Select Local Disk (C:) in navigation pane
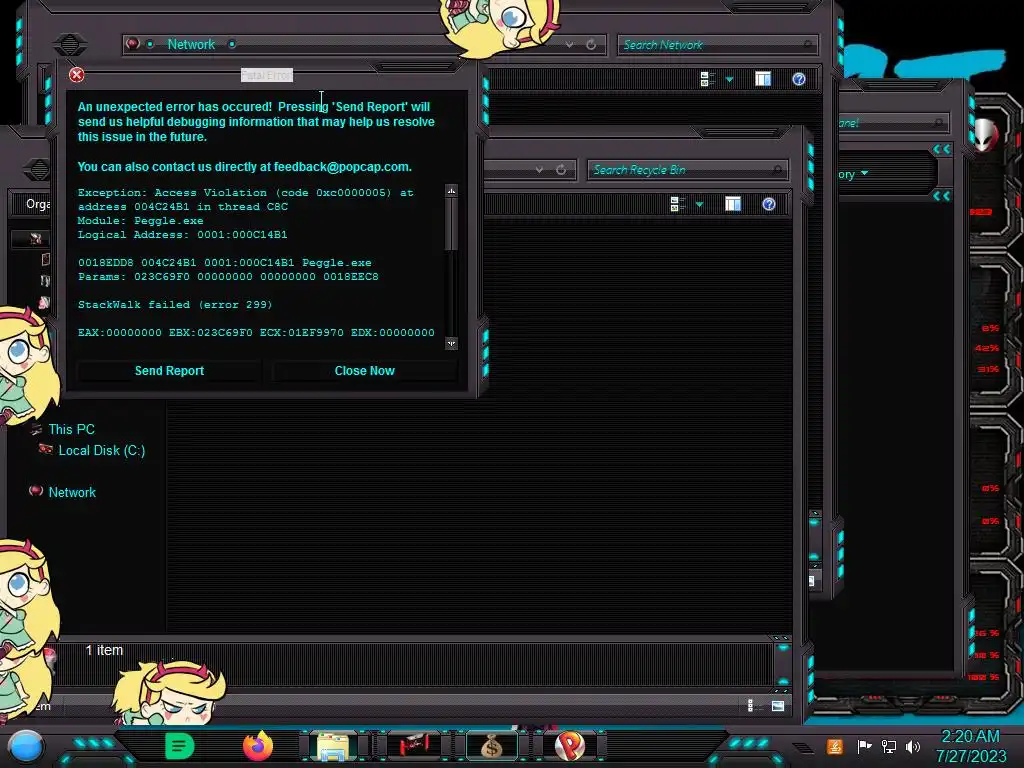Screen dimensions: 1024x768 101,451
